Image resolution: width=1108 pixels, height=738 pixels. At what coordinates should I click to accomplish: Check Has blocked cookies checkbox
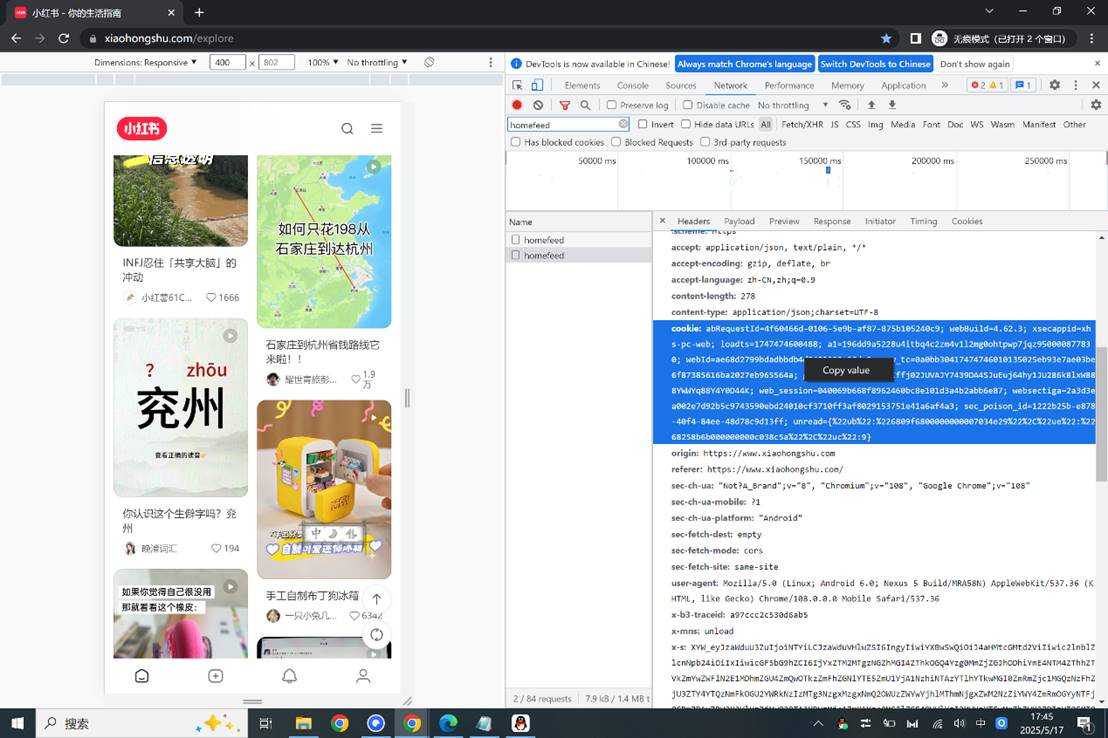(x=516, y=142)
